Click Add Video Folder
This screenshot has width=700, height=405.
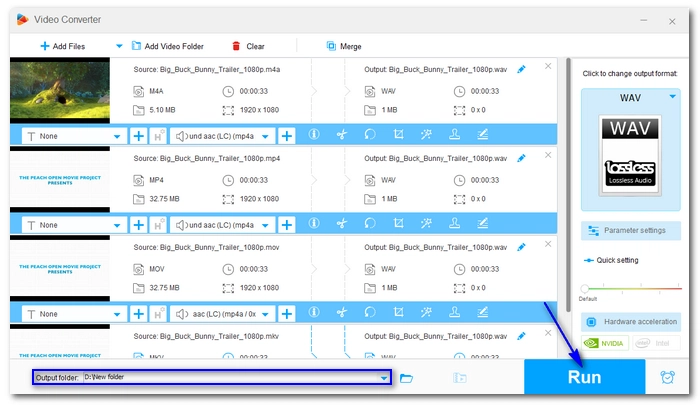(x=167, y=46)
